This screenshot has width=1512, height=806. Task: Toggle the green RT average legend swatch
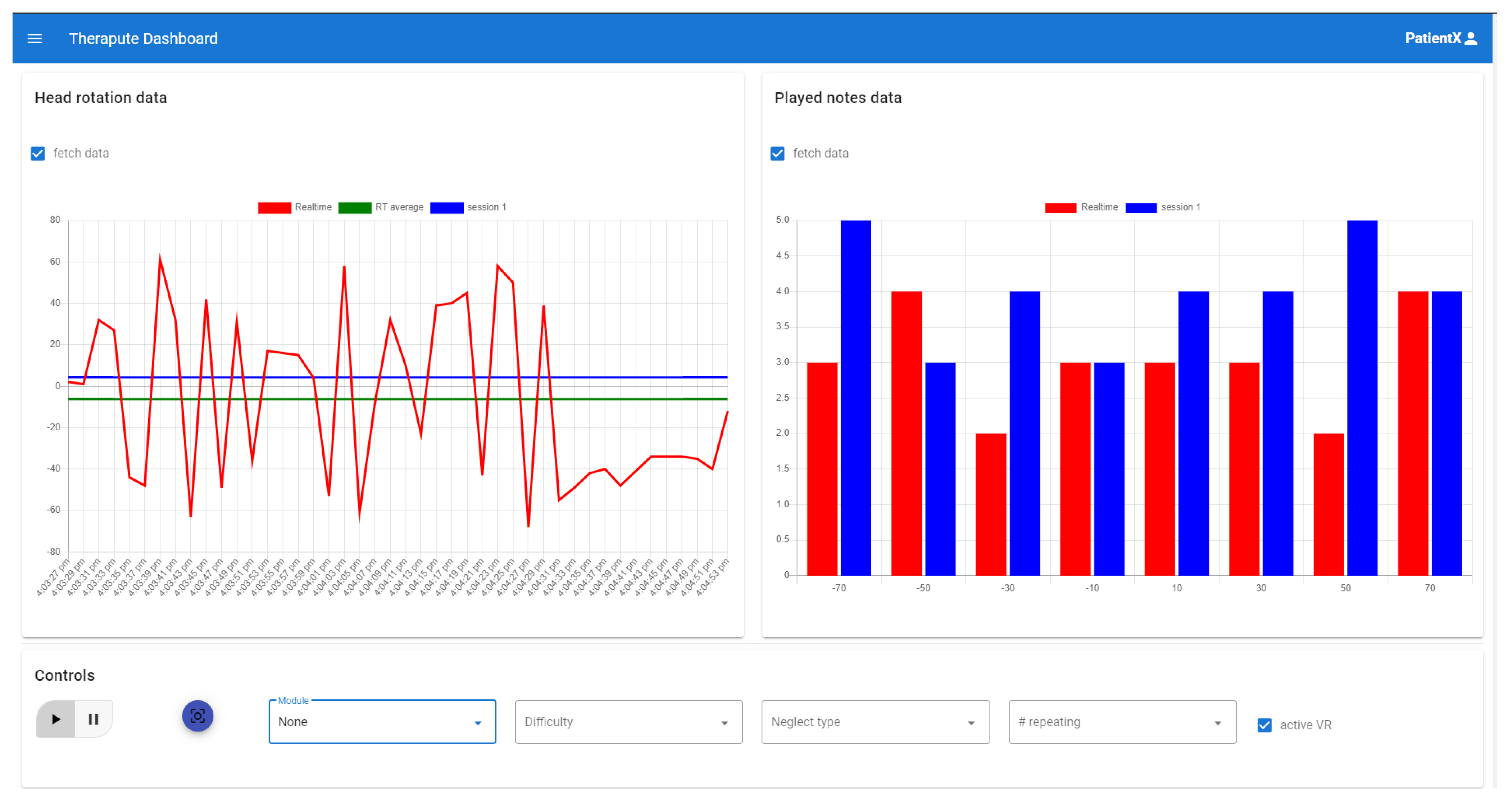tap(355, 208)
